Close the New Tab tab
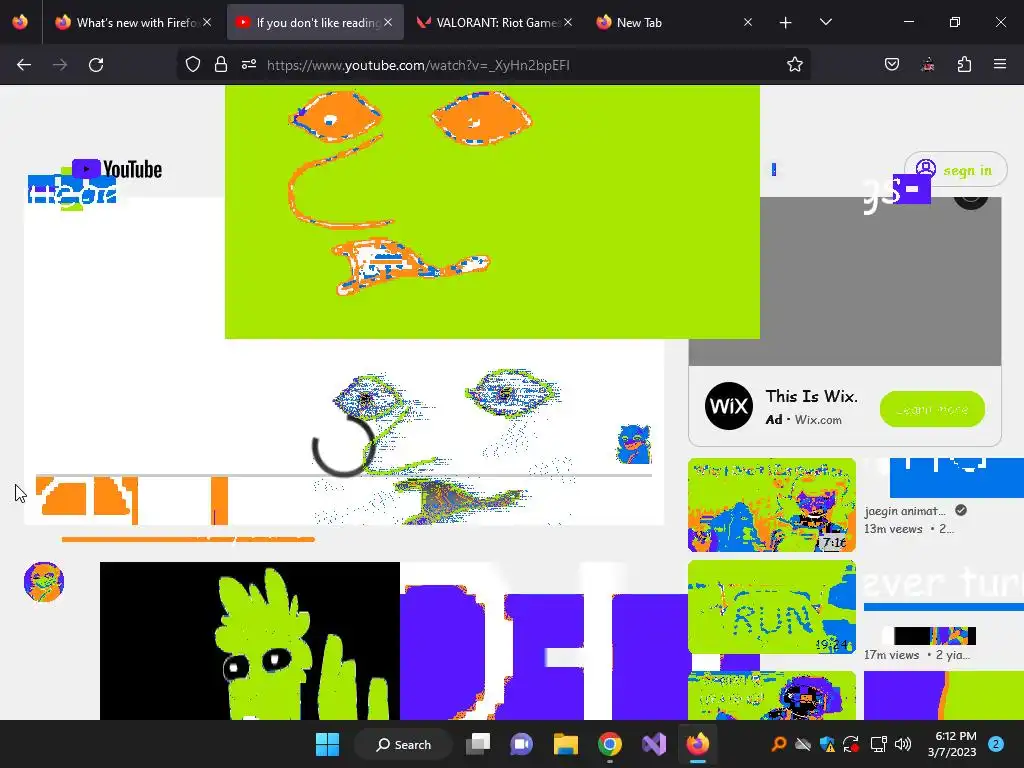The image size is (1024, 768). [x=748, y=22]
